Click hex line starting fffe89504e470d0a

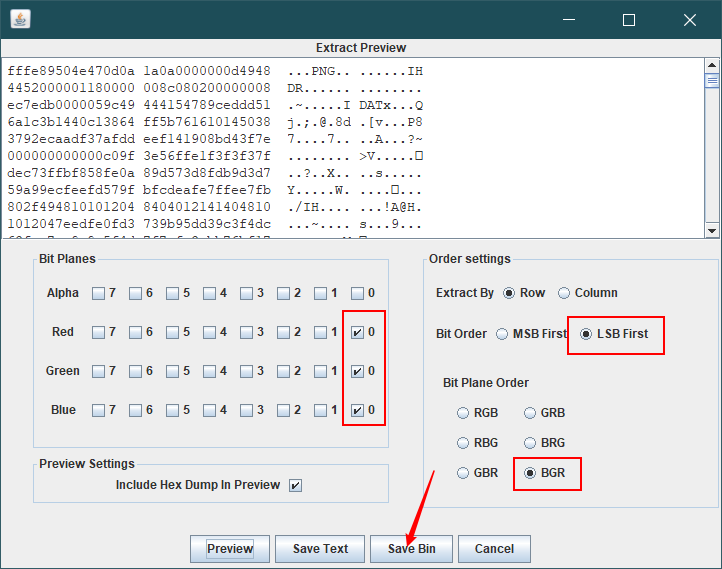(215, 71)
